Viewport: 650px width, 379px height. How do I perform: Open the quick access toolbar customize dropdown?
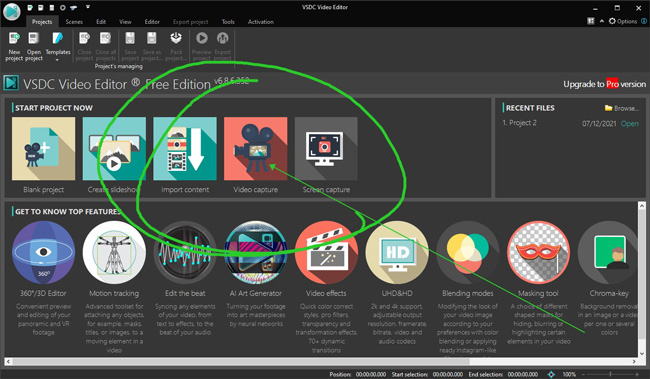[x=88, y=7]
